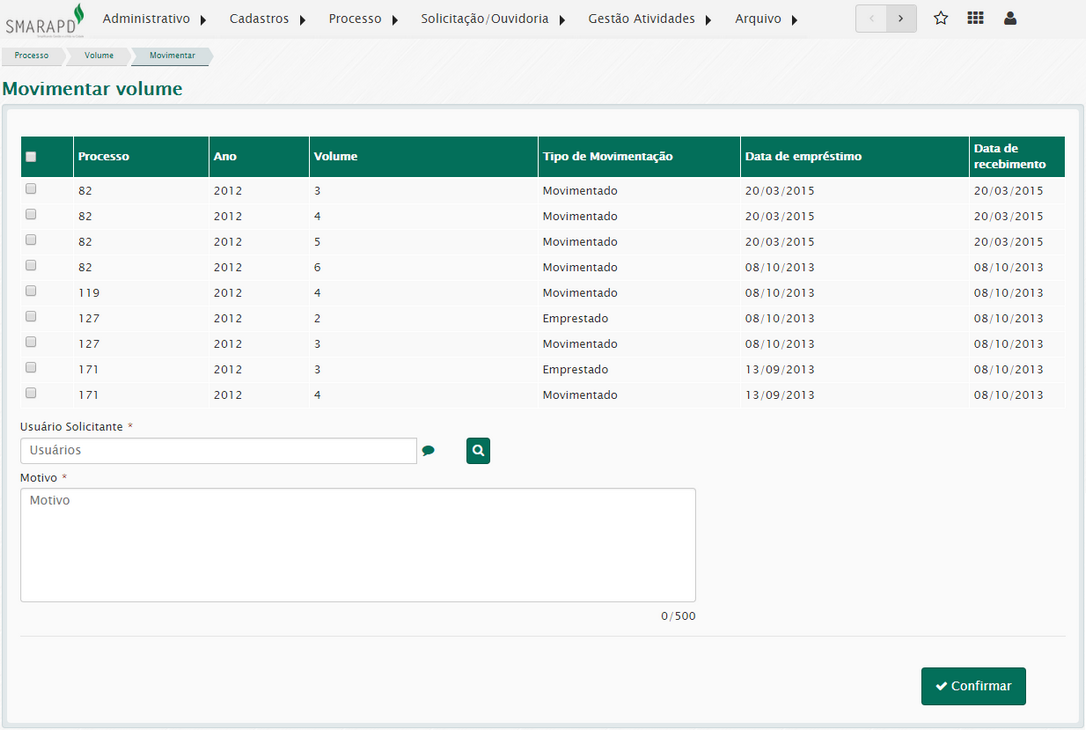
Task: Expand the Cadastros menu
Action: click(267, 19)
